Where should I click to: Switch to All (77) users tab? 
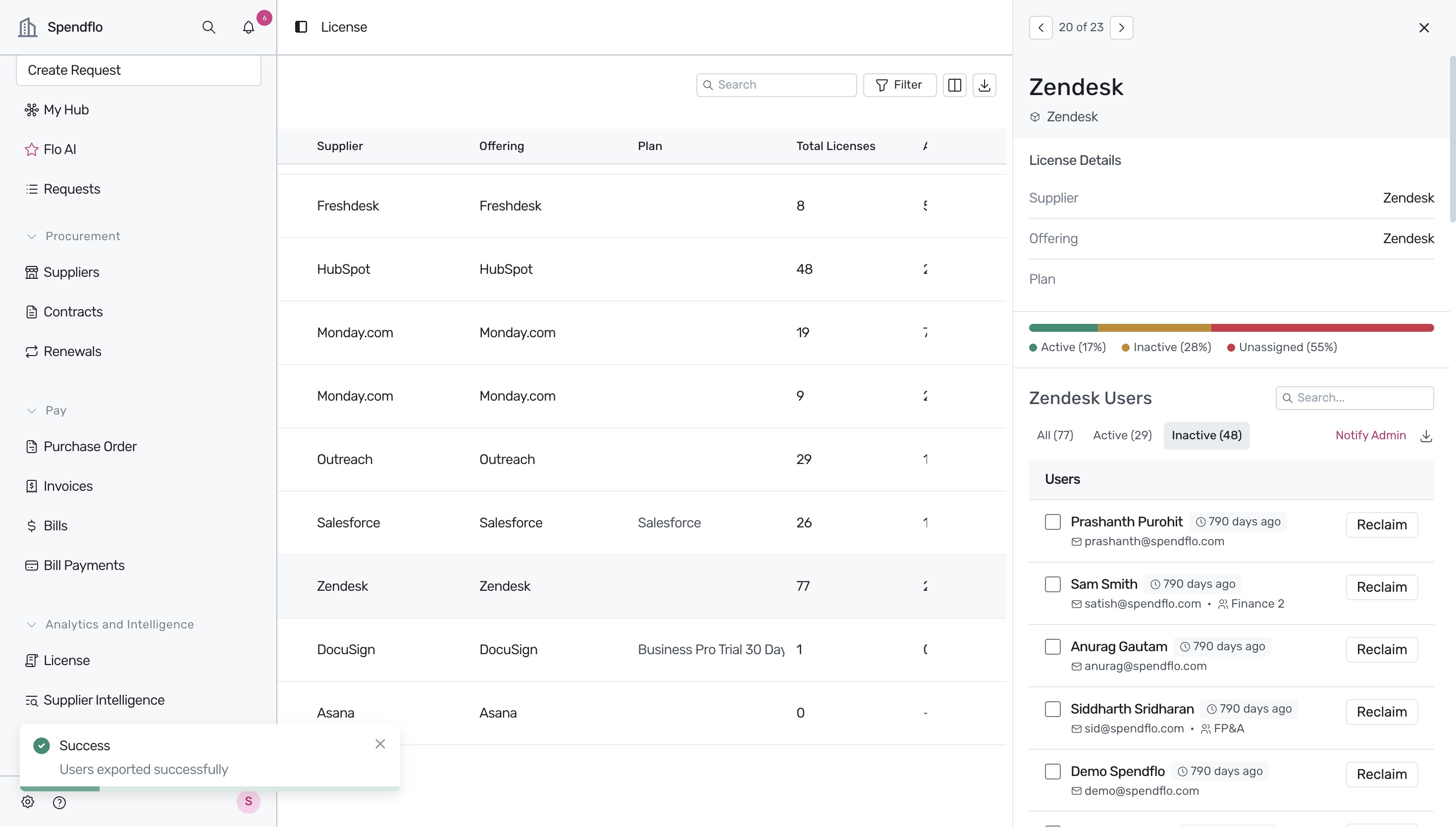tap(1054, 435)
